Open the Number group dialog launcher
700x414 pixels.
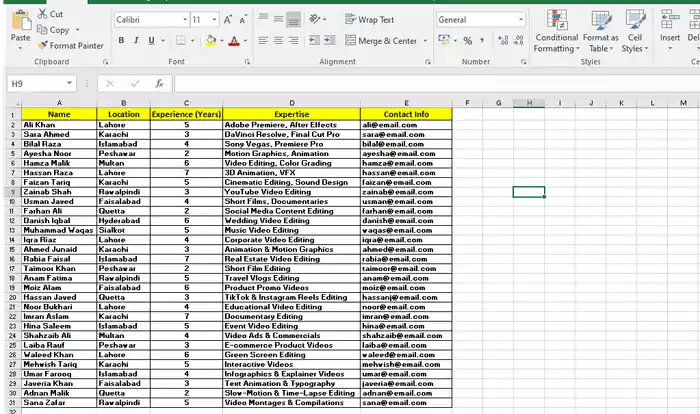524,62
